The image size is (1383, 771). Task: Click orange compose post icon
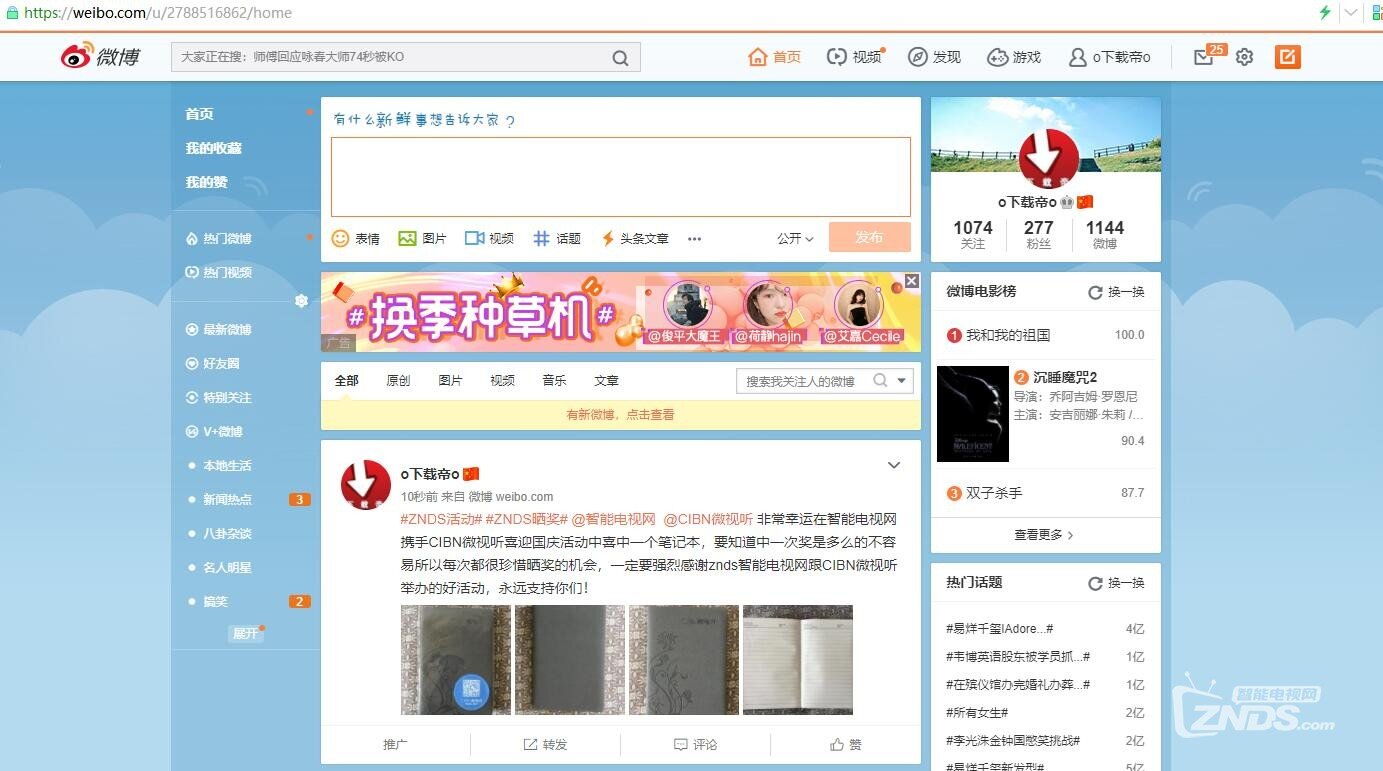(x=1288, y=57)
